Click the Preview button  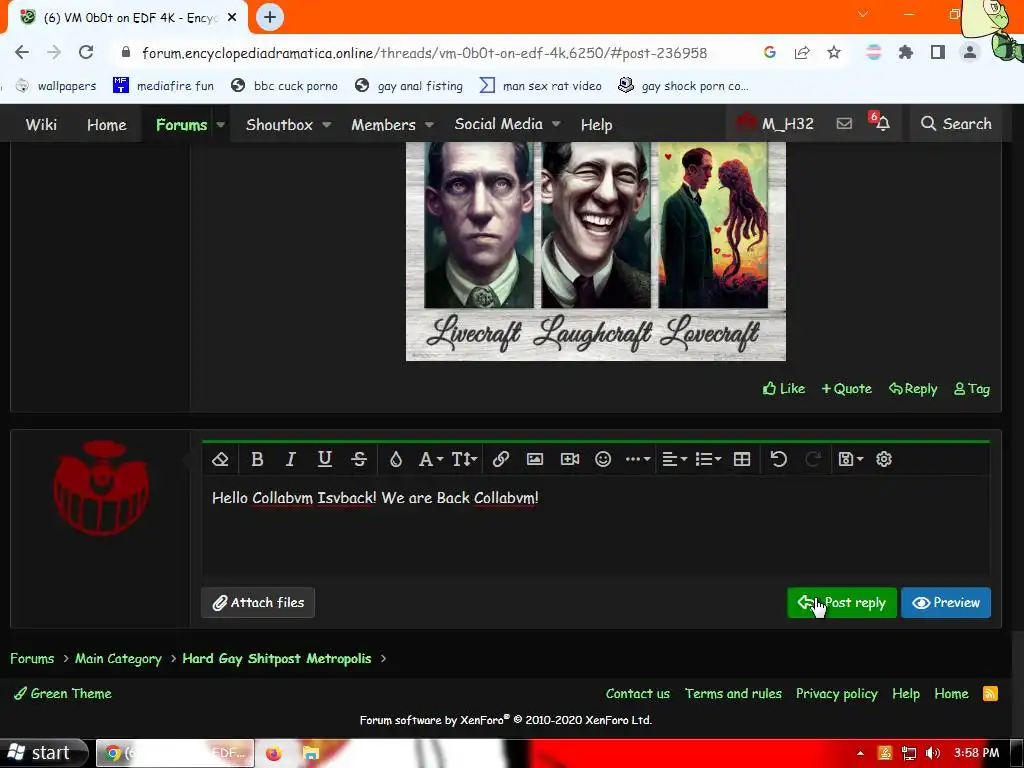point(946,602)
